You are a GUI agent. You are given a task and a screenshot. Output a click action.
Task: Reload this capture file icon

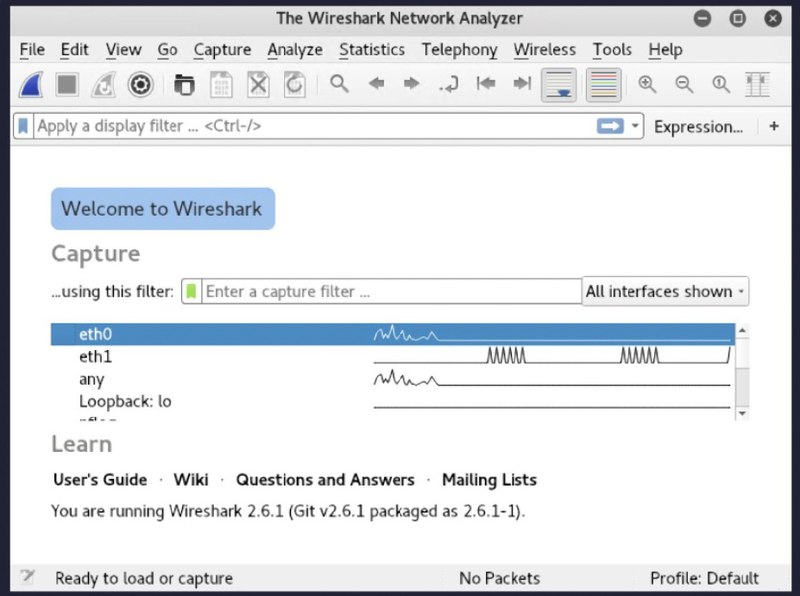(295, 85)
